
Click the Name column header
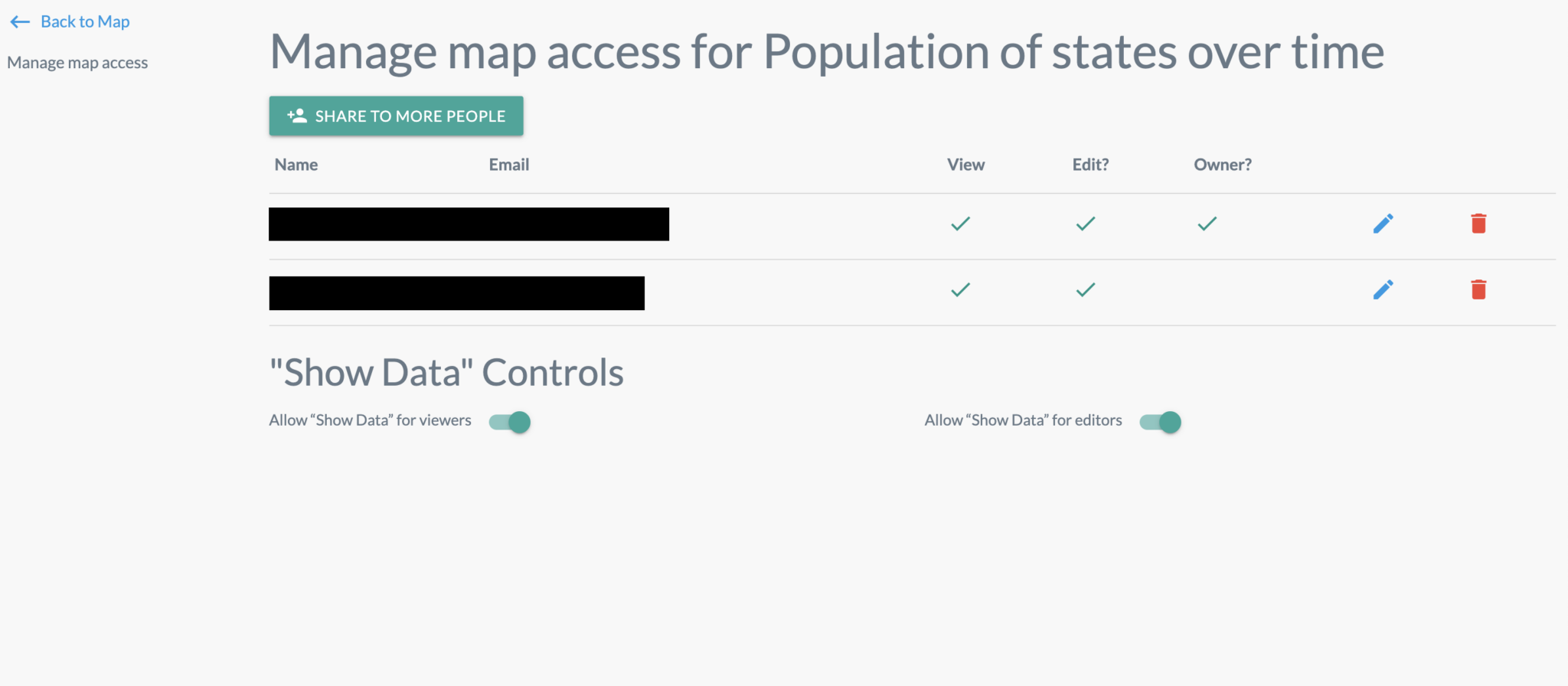coord(296,164)
